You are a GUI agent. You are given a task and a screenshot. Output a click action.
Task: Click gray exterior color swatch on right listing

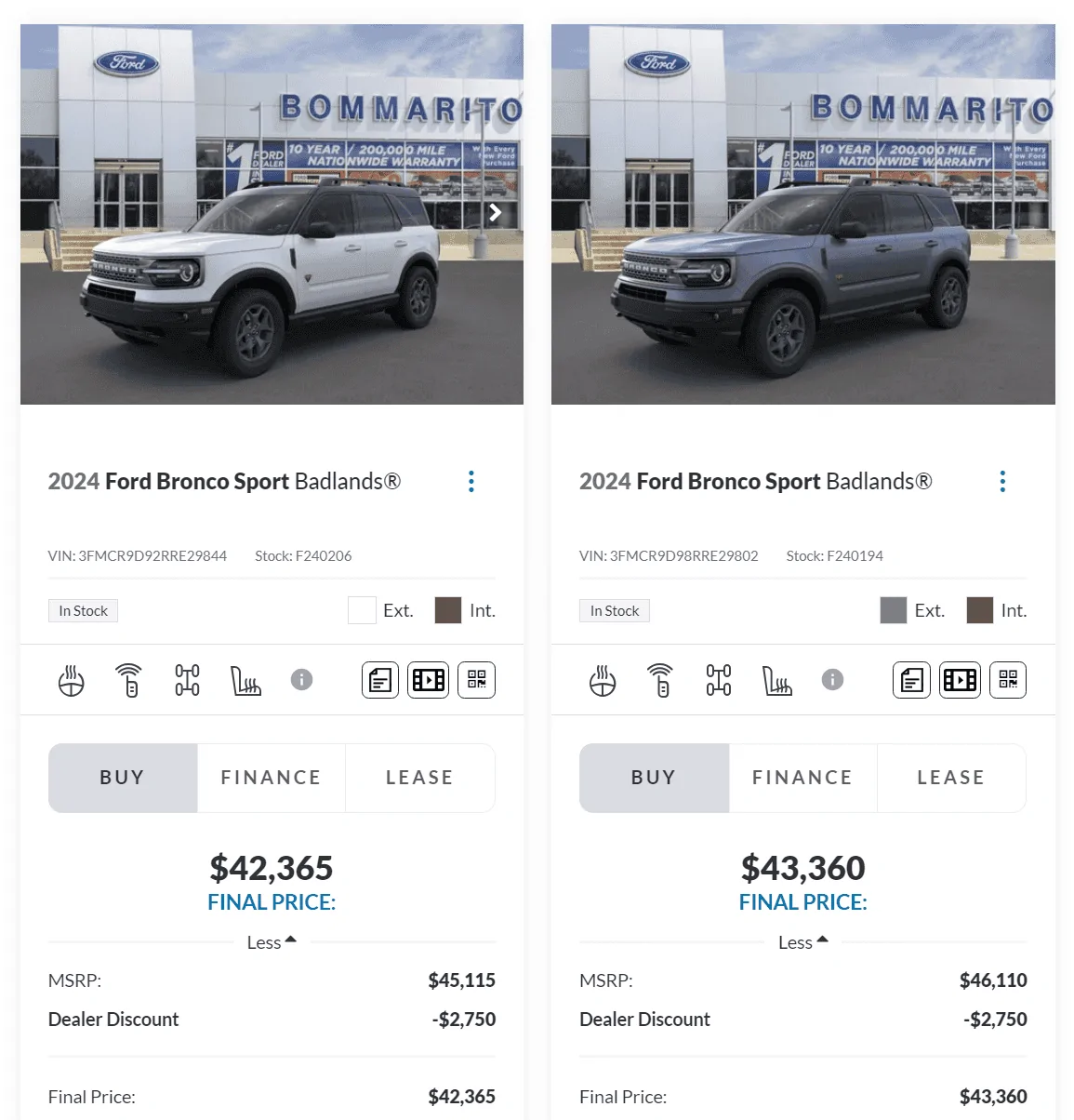pos(893,610)
